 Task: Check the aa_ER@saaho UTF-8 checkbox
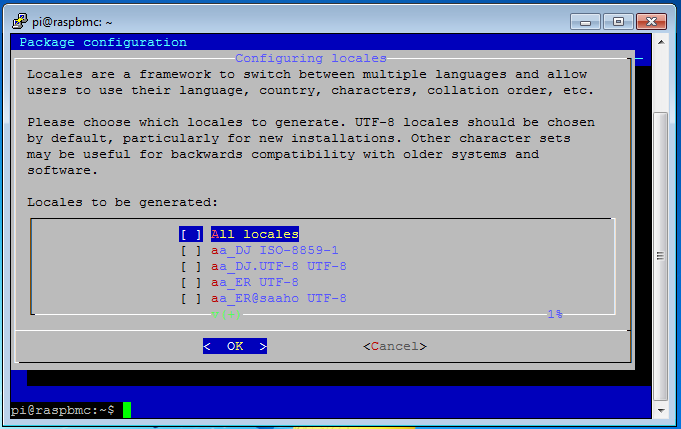[191, 299]
